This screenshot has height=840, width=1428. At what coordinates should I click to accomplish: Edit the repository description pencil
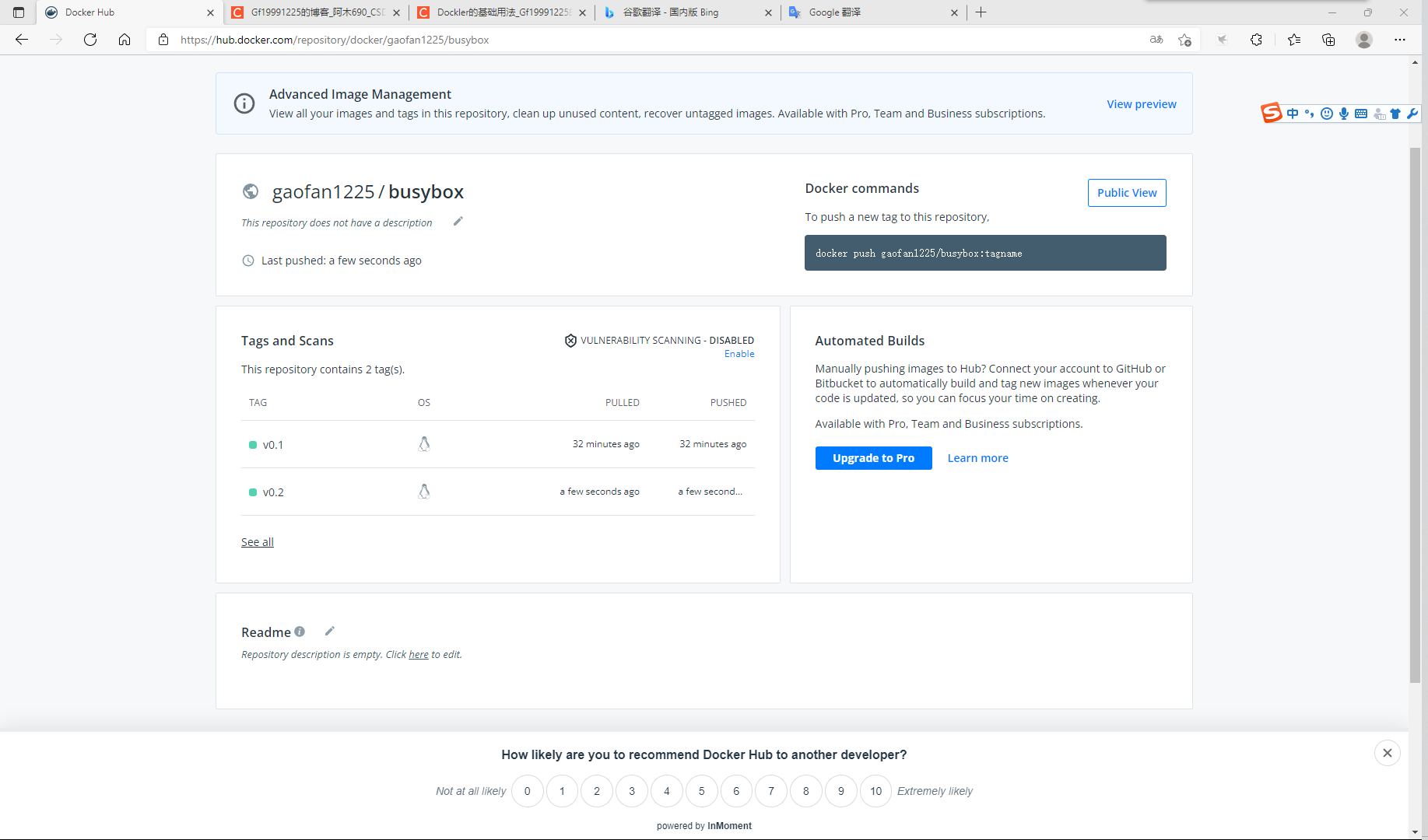click(x=458, y=222)
